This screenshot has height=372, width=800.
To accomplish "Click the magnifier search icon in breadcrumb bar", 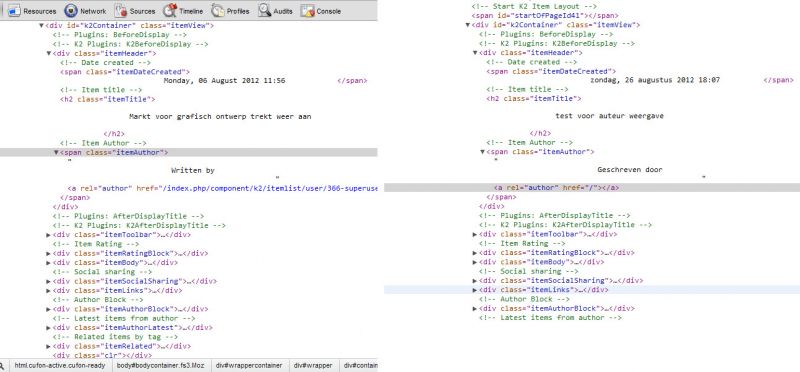I will [2, 365].
